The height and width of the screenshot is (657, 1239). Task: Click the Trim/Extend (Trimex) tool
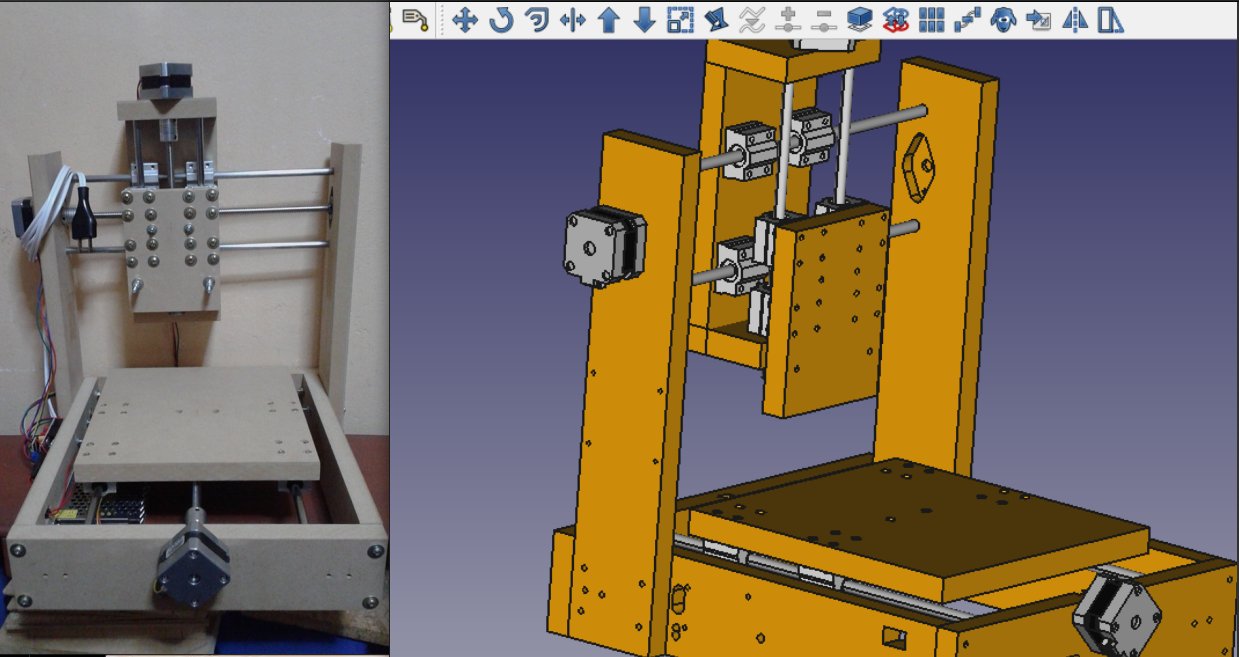click(572, 19)
